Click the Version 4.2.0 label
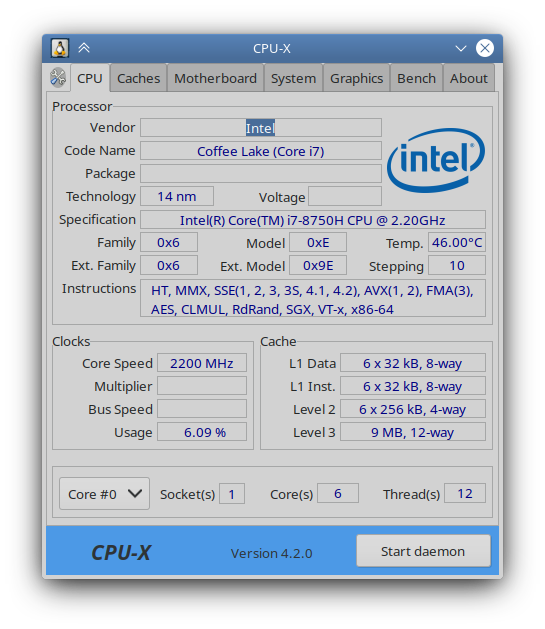 (271, 553)
